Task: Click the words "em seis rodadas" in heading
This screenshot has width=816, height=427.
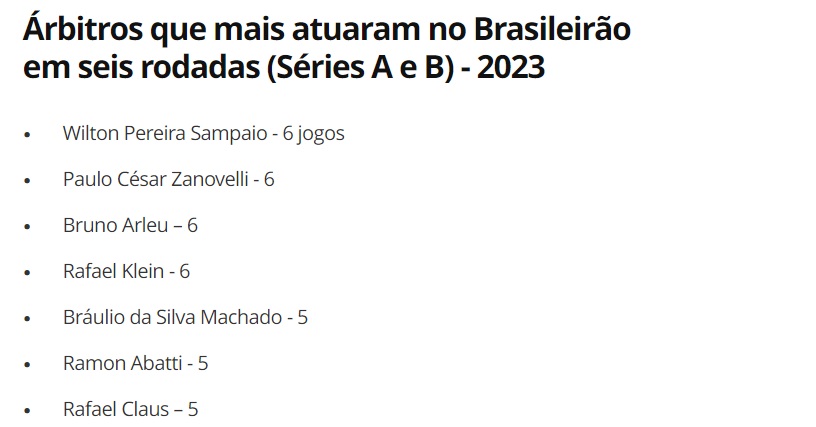Action: tap(142, 68)
